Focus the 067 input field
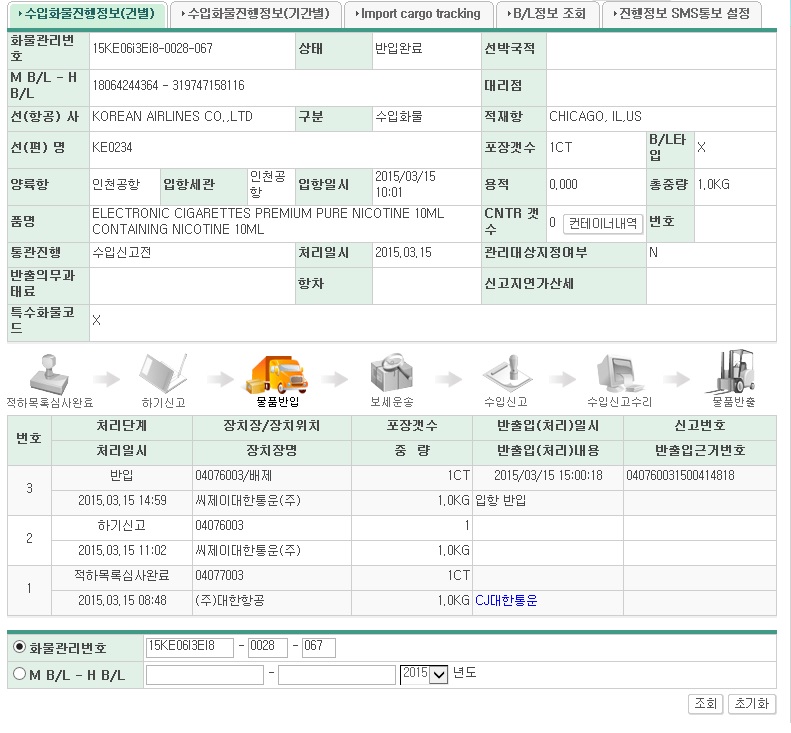 (x=318, y=647)
